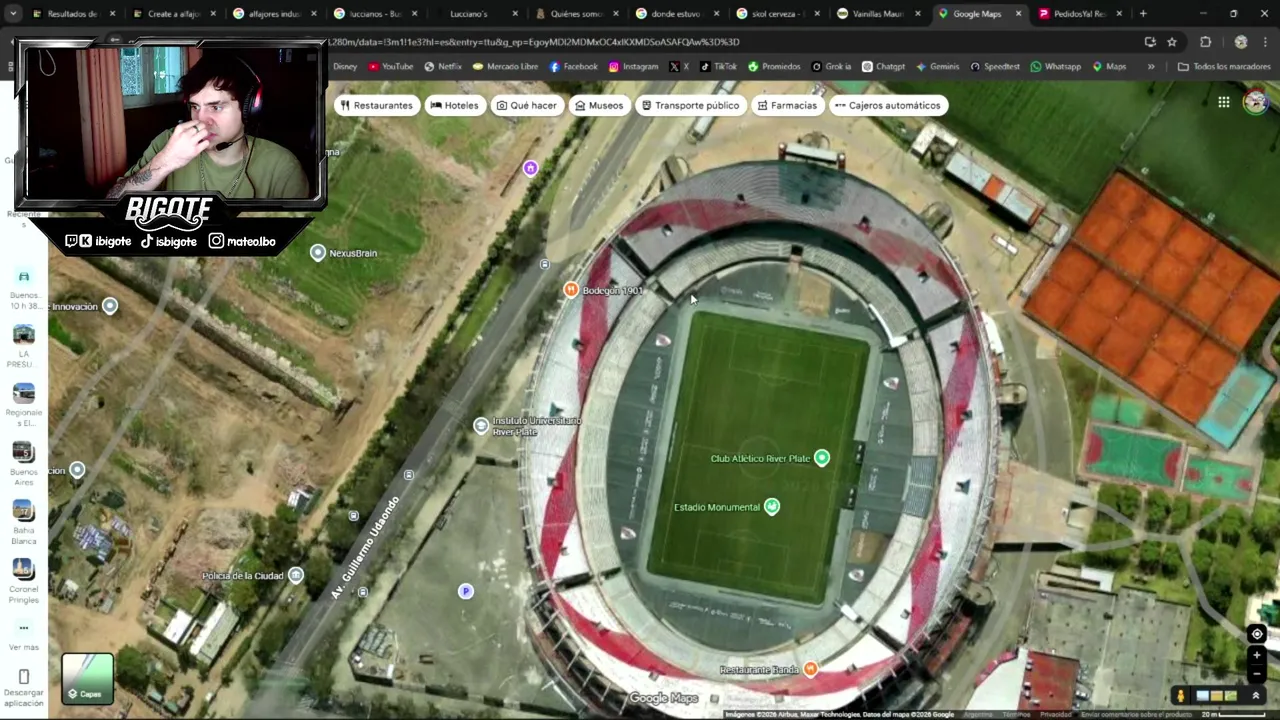
Task: Open Bodegón 1901 restaurant pin
Action: pos(570,290)
